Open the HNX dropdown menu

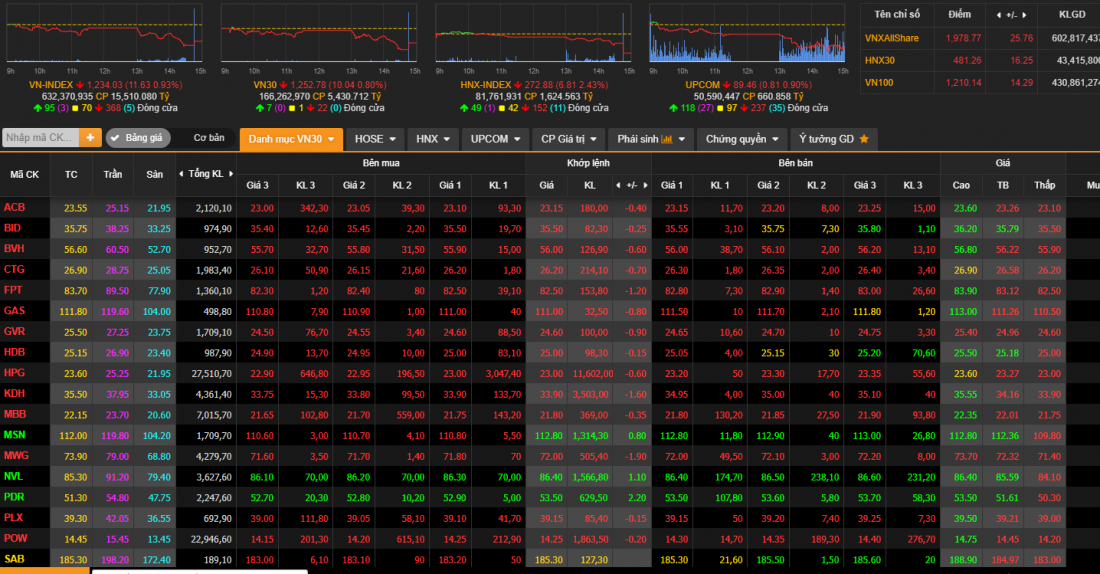click(432, 139)
